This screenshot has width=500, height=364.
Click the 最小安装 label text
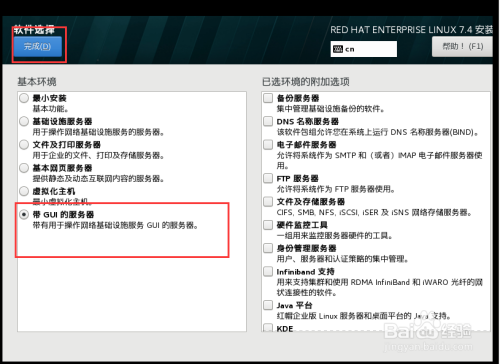pyautogui.click(x=49, y=98)
